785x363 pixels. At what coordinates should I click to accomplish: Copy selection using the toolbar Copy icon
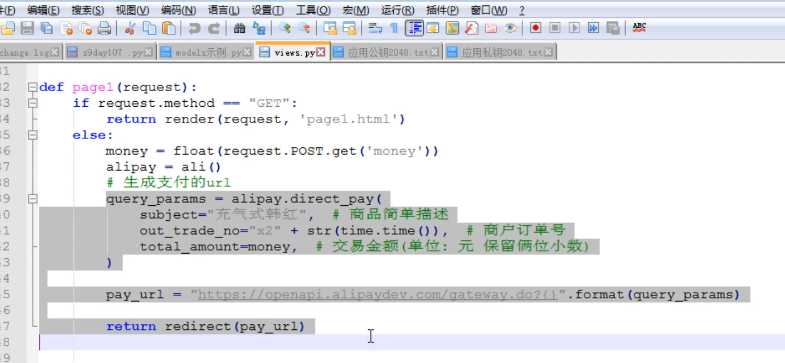pos(150,29)
